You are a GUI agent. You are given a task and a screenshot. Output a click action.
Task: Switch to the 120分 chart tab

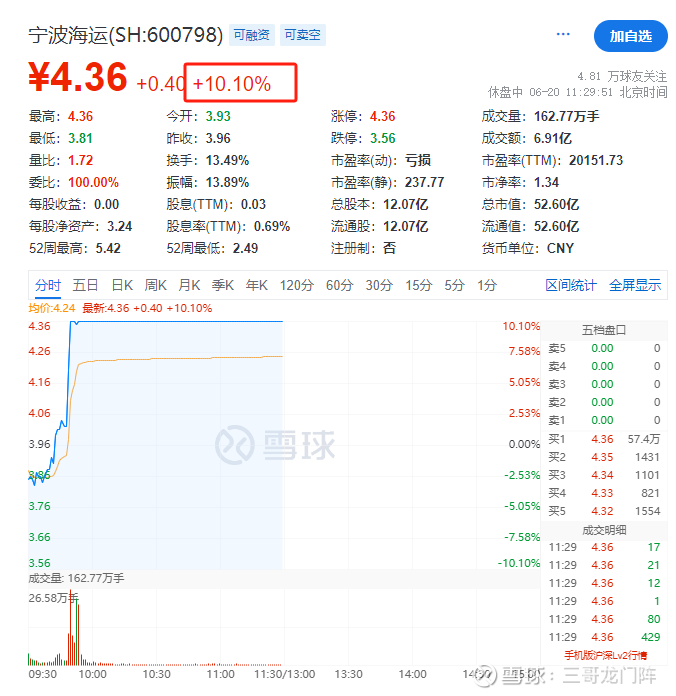click(296, 285)
